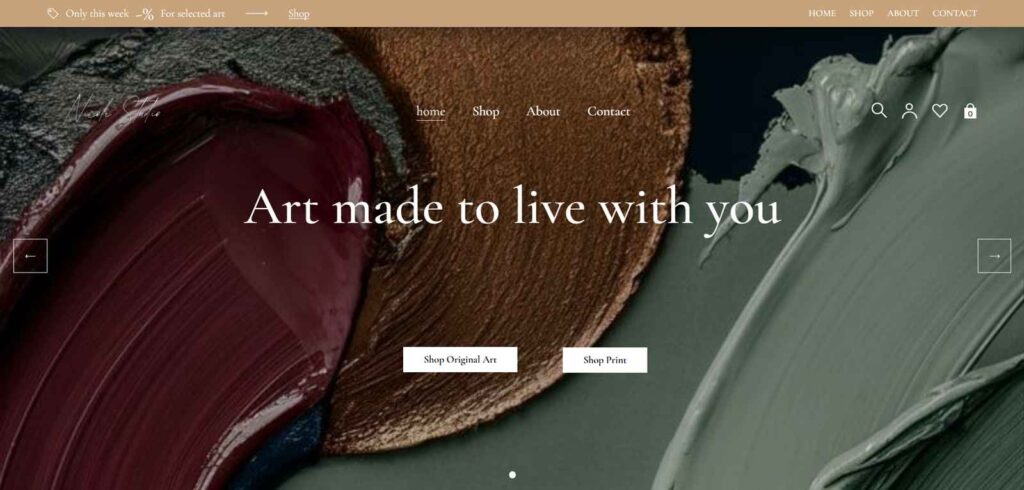Open HOME in the top bar menu
The image size is (1024, 490).
pos(822,13)
